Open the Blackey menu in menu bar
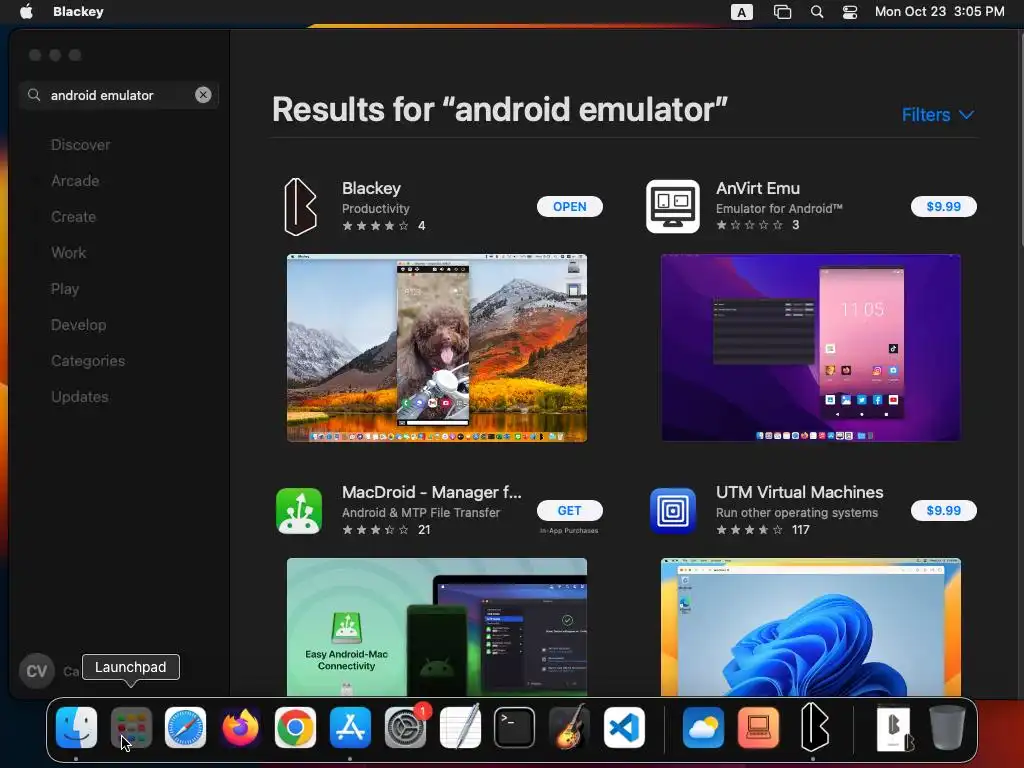 (78, 11)
